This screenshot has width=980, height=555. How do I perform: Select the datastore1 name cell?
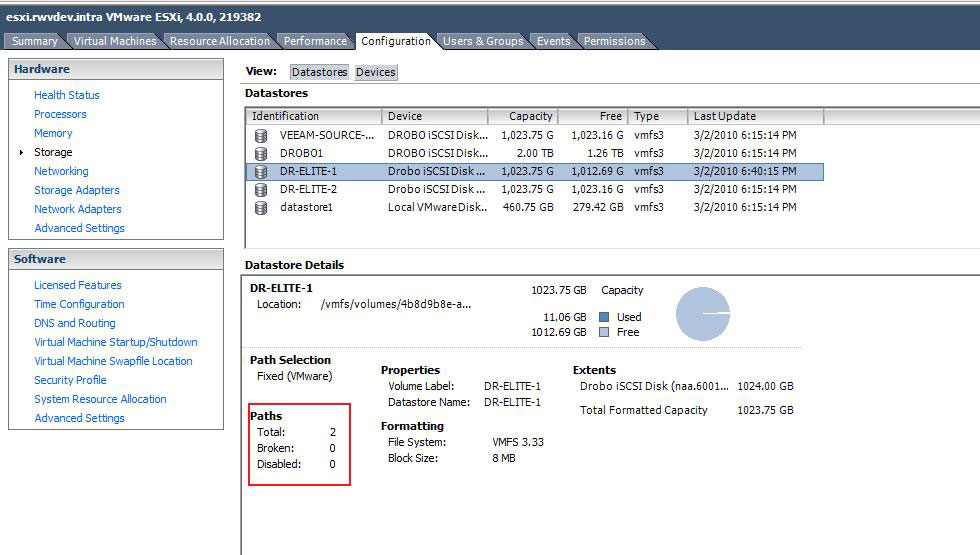[306, 208]
